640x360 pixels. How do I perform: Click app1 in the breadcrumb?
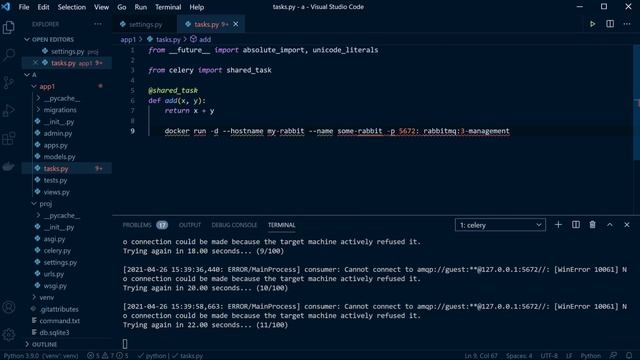pos(128,40)
